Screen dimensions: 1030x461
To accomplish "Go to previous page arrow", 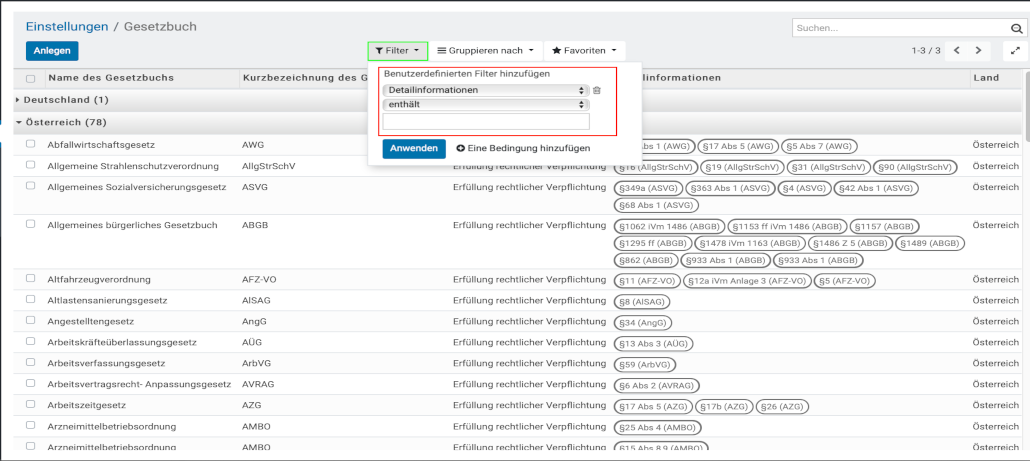I will coord(957,50).
